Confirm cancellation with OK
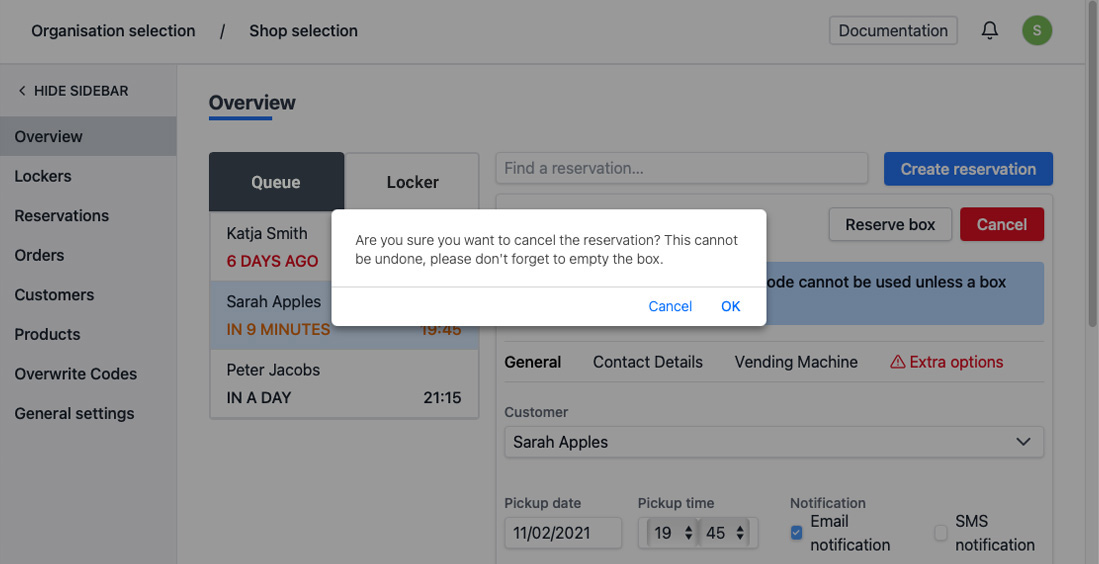Screen dimensions: 1099x564 (730, 306)
